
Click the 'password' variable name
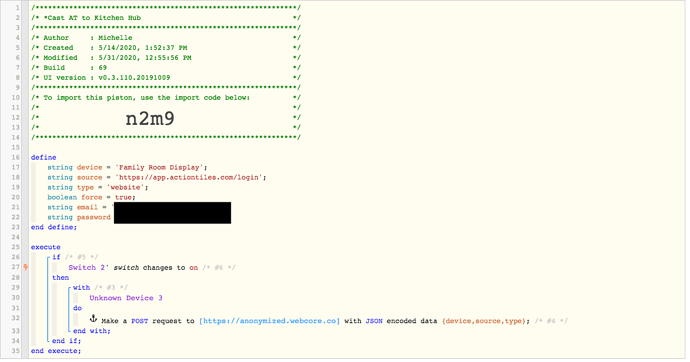click(x=94, y=217)
